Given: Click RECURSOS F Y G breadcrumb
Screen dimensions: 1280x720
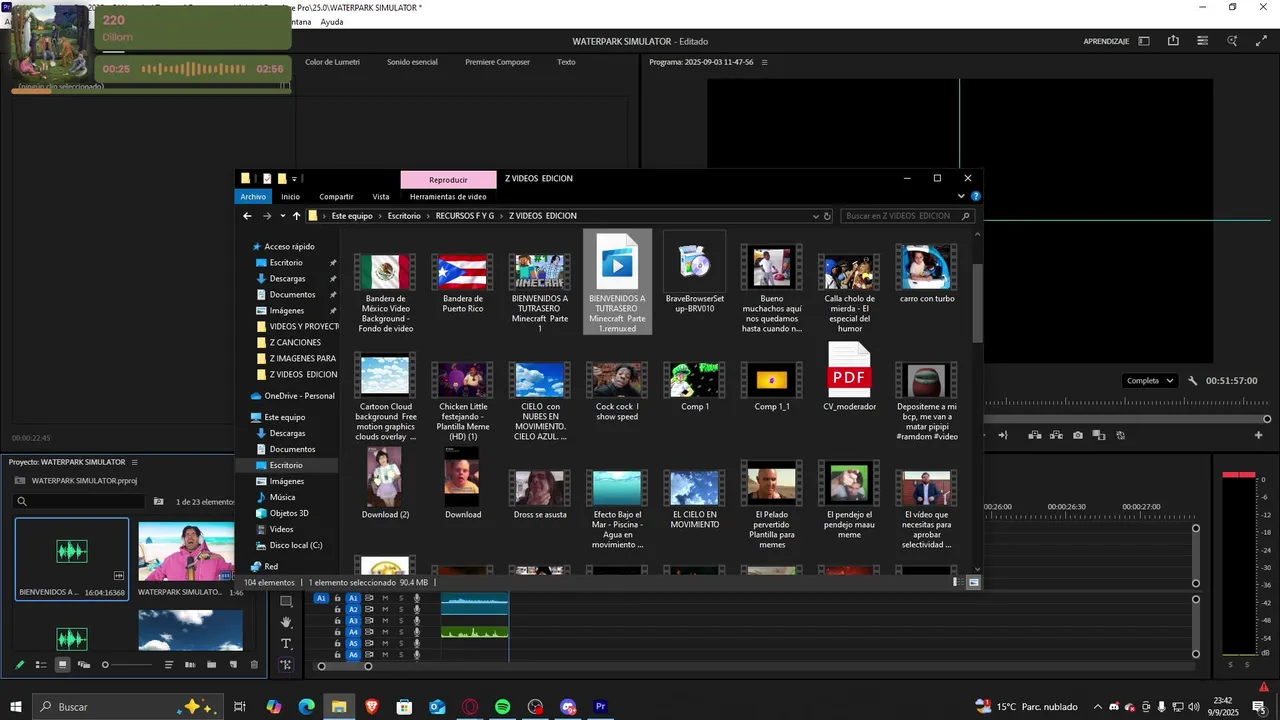Looking at the screenshot, I should [465, 216].
